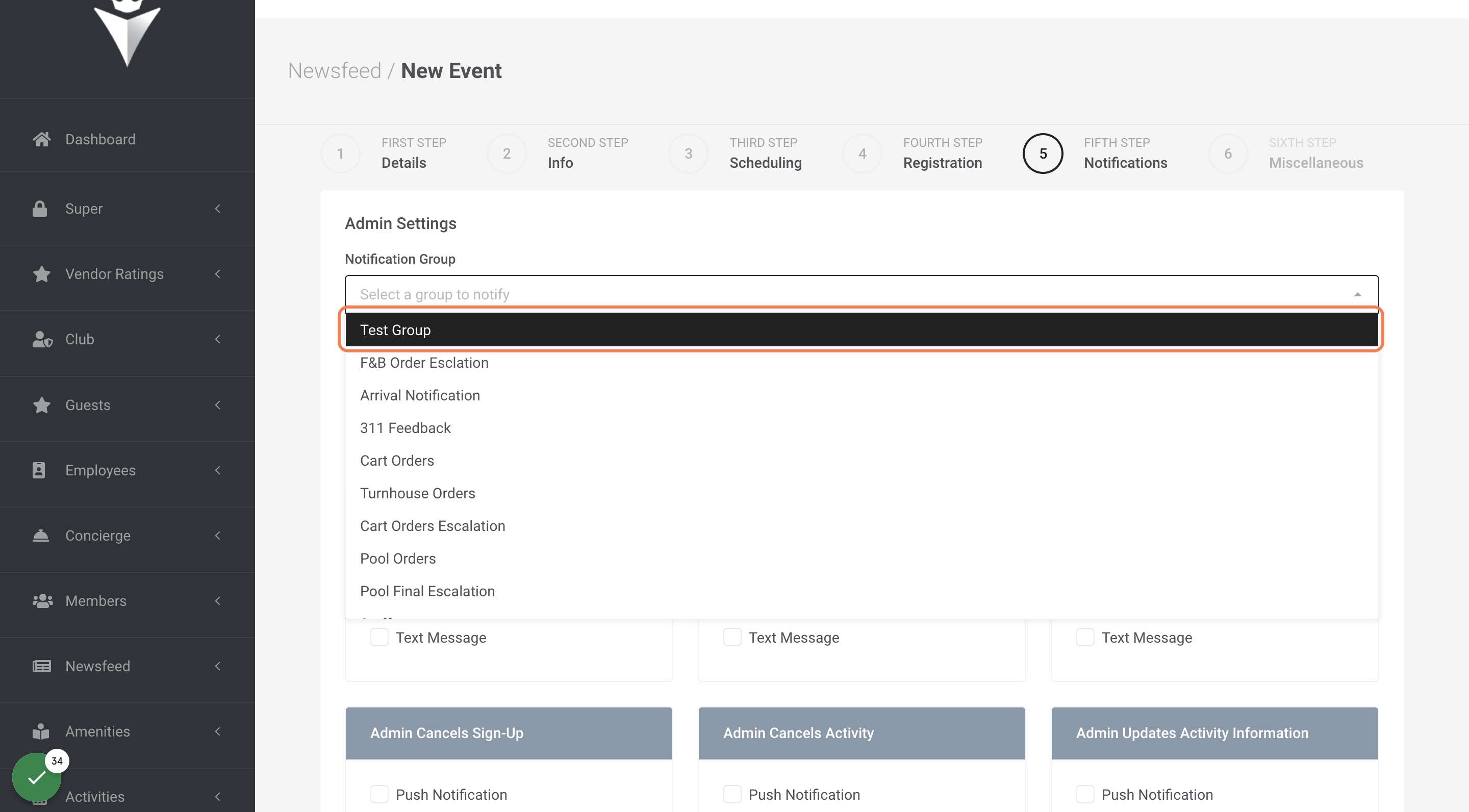This screenshot has height=812, width=1469.
Task: Click the Members group icon
Action: (43, 601)
